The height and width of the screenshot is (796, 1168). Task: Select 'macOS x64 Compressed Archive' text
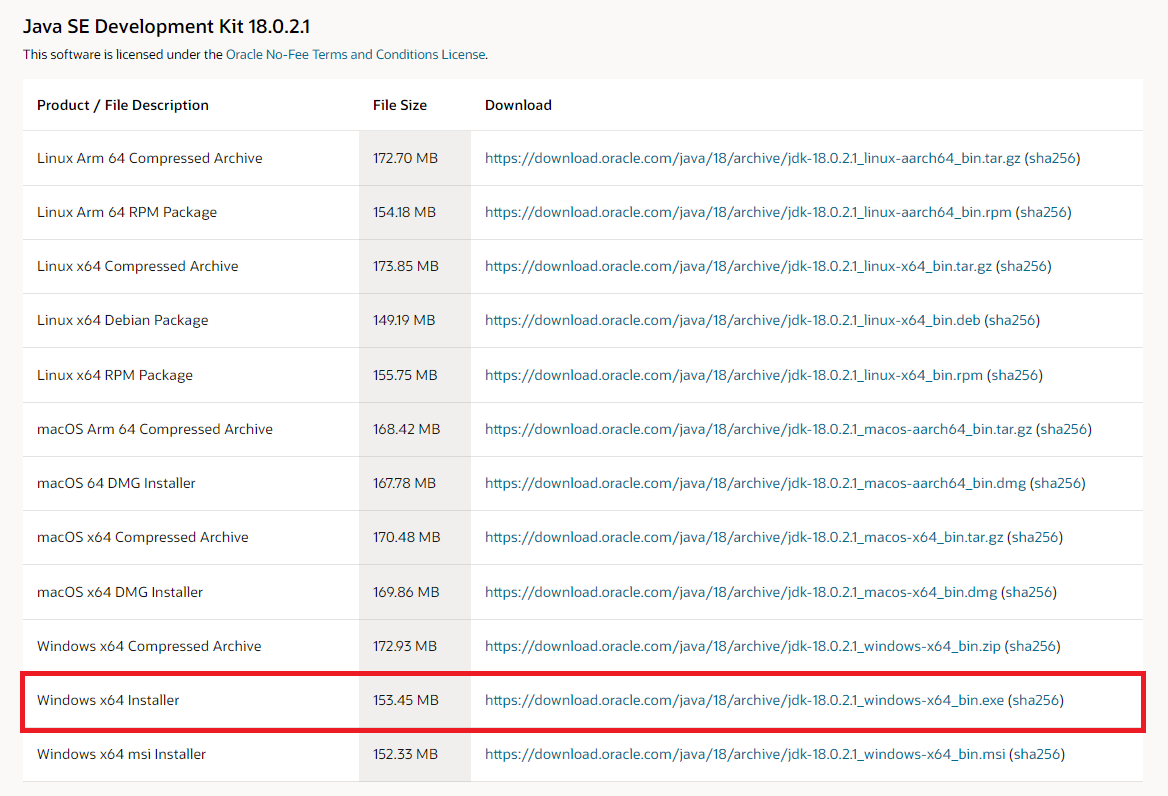point(143,537)
